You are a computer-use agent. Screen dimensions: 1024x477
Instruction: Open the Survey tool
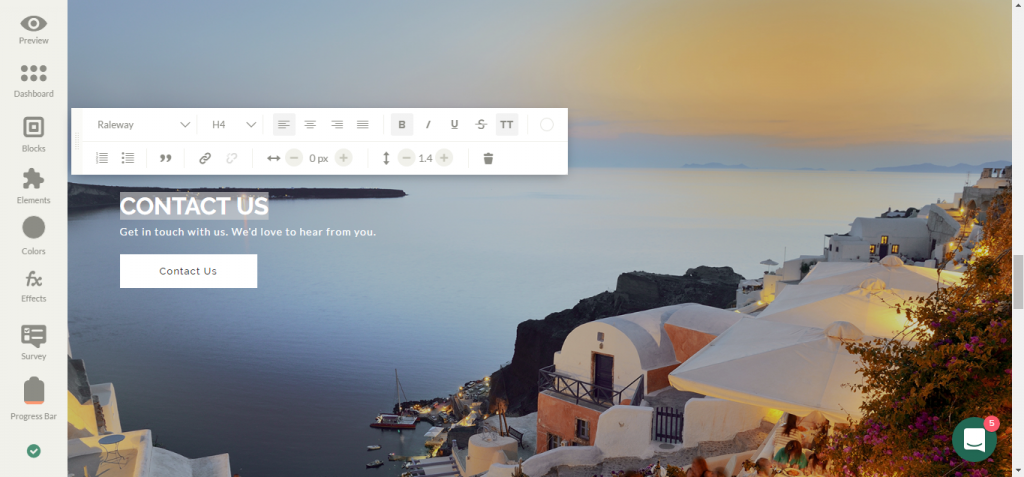coord(33,342)
